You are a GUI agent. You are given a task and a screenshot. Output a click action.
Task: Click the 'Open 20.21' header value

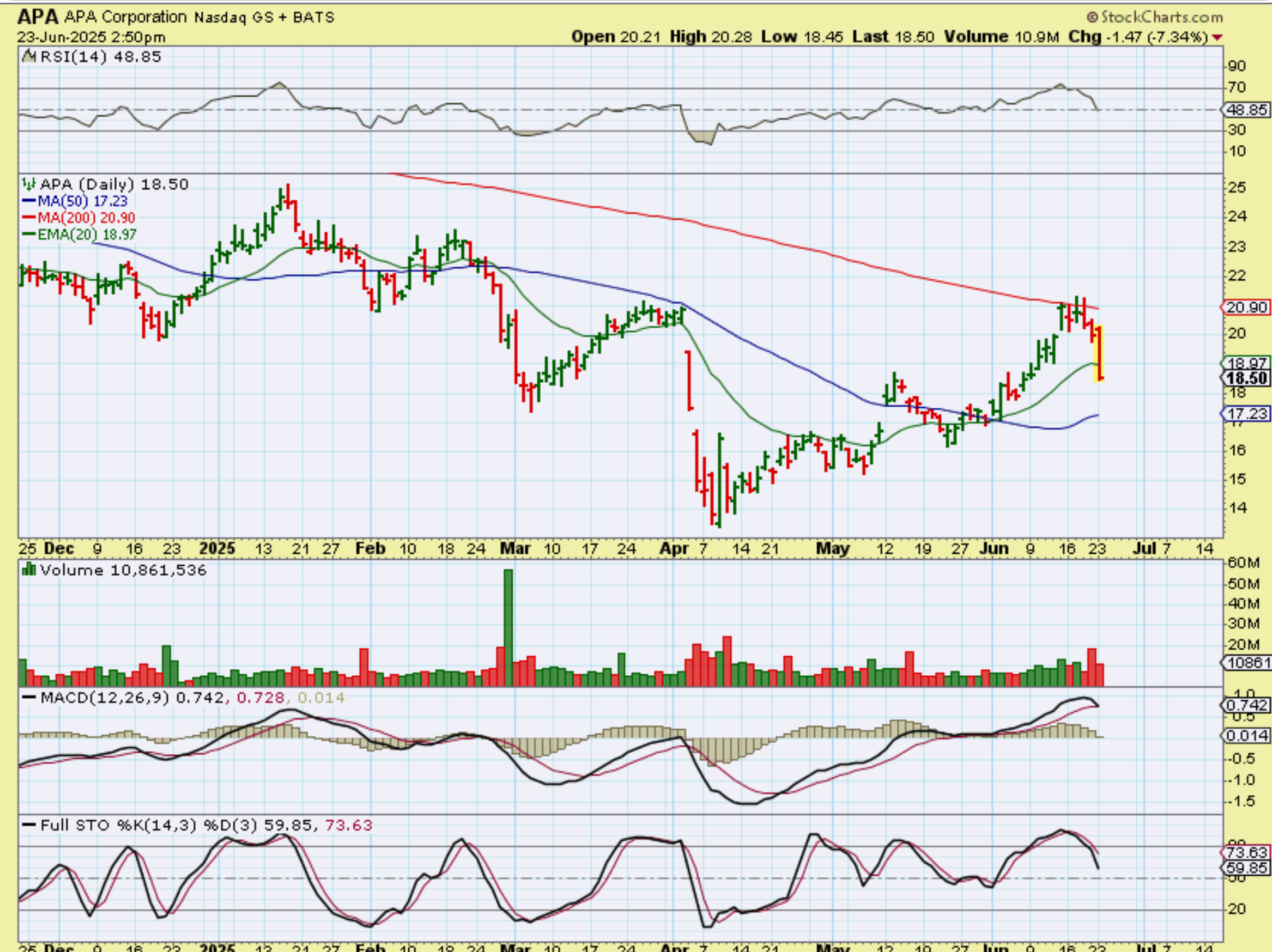[x=616, y=37]
